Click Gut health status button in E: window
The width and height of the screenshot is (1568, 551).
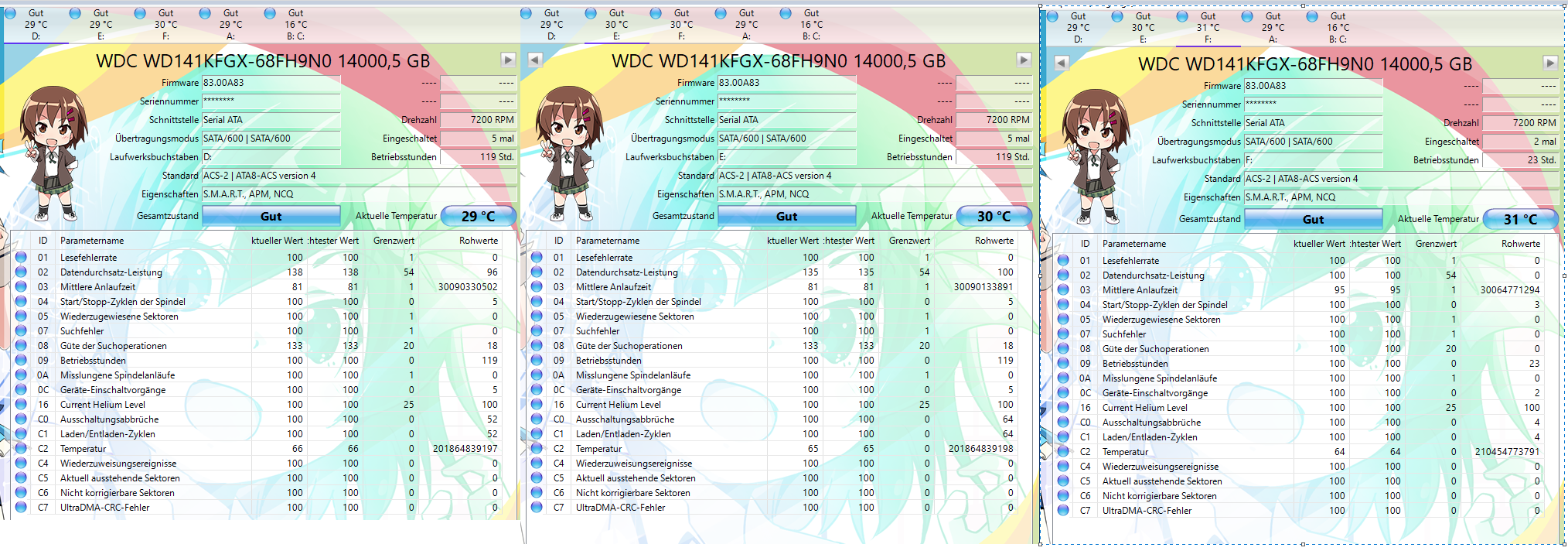787,216
